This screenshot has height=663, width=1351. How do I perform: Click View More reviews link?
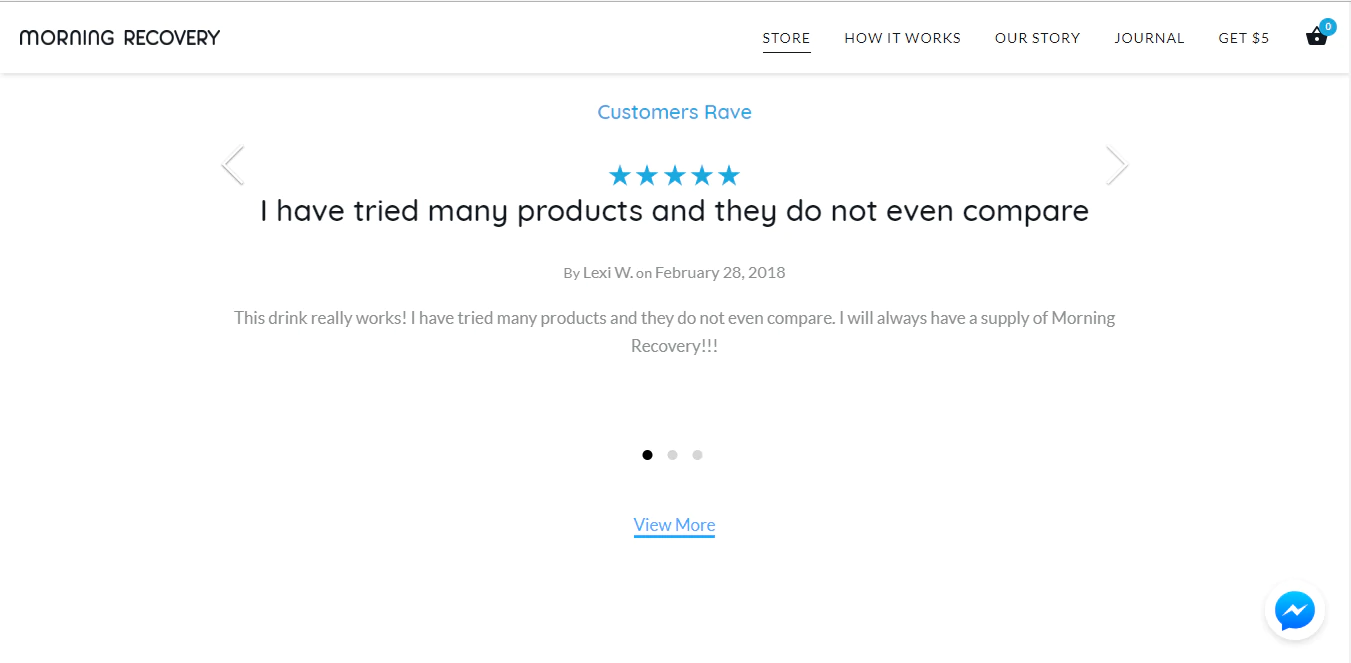[674, 525]
